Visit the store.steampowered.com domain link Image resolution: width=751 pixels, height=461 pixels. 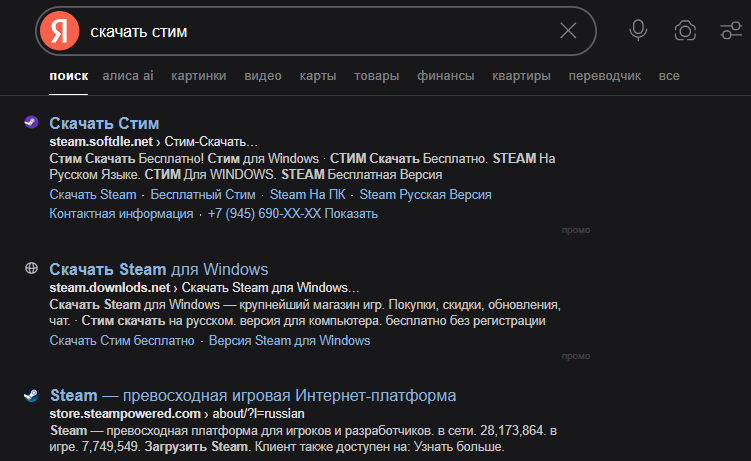(125, 414)
